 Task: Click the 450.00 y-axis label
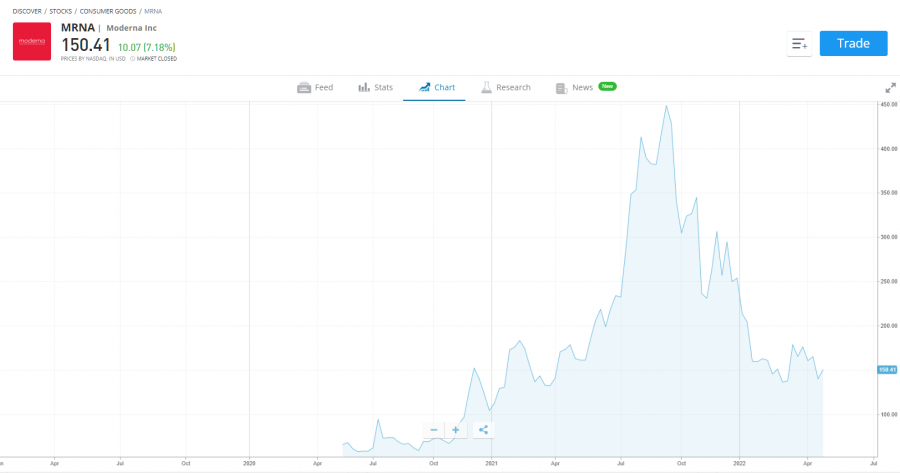889,104
